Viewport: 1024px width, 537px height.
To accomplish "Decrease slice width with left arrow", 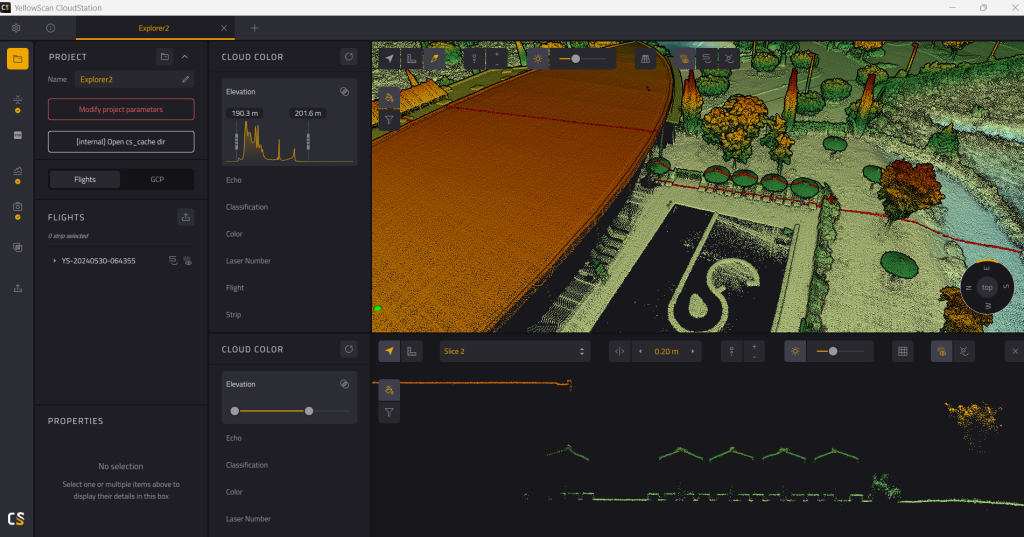I will click(x=640, y=351).
